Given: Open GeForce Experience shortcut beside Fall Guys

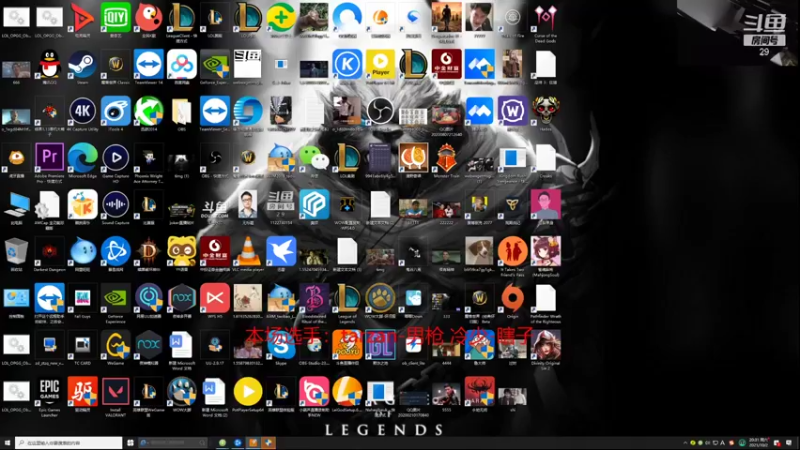Looking at the screenshot, I should click(x=115, y=298).
